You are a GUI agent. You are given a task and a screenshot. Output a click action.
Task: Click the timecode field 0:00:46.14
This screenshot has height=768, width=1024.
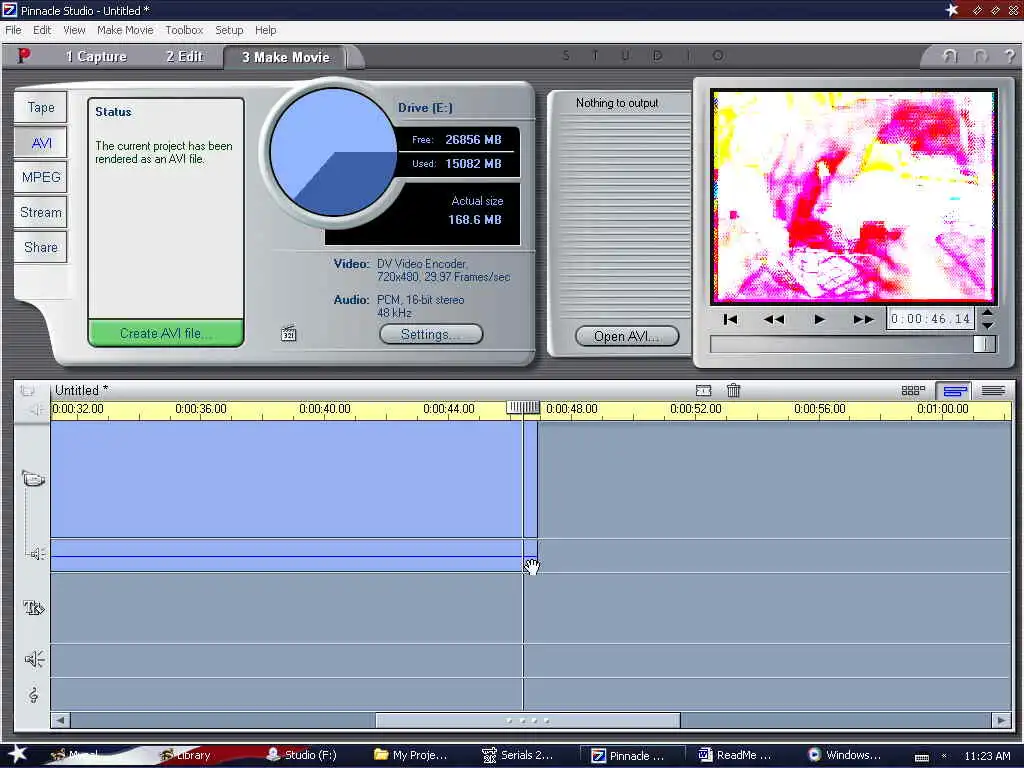coord(930,319)
